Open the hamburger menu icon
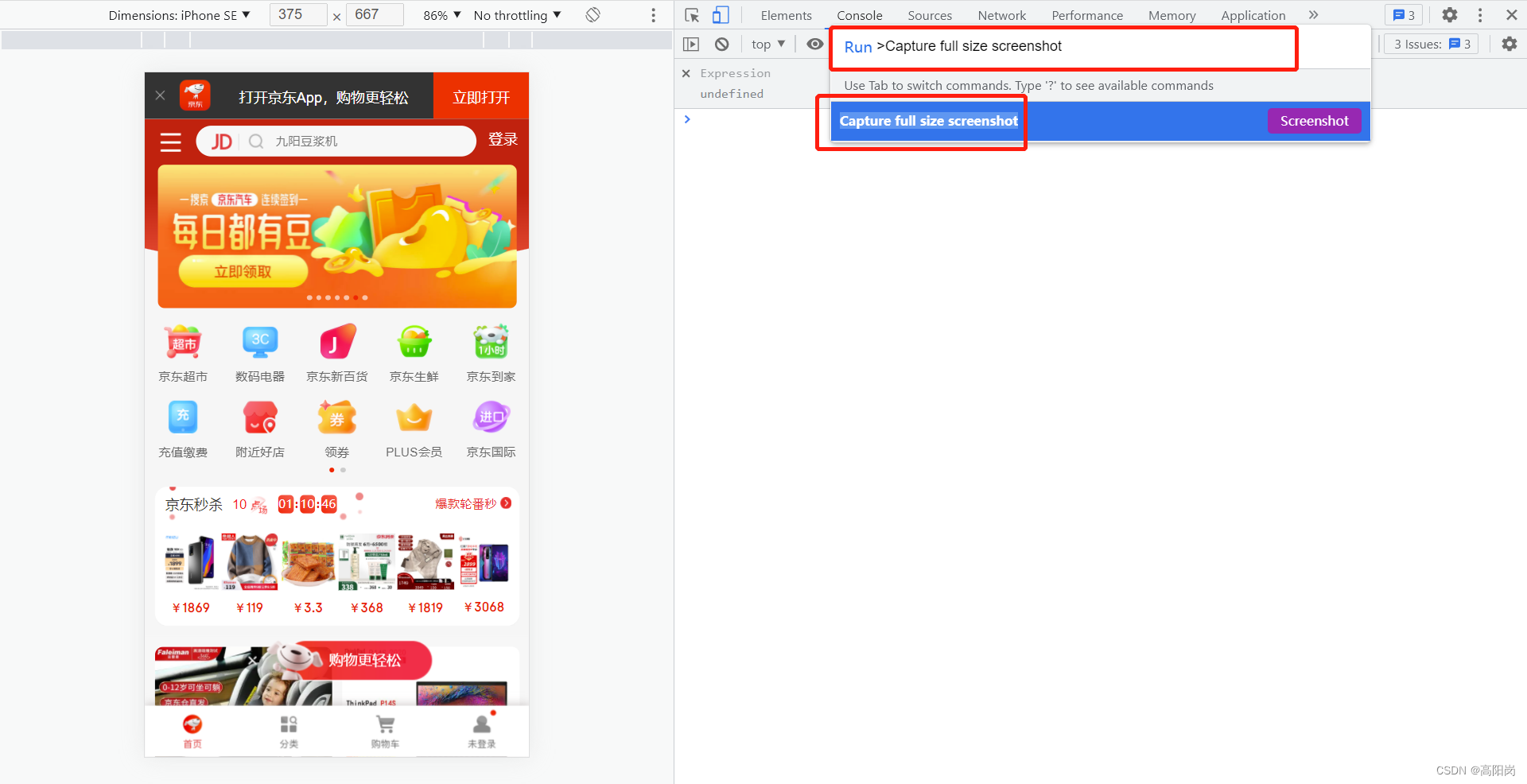Viewport: 1527px width, 784px height. [x=170, y=142]
